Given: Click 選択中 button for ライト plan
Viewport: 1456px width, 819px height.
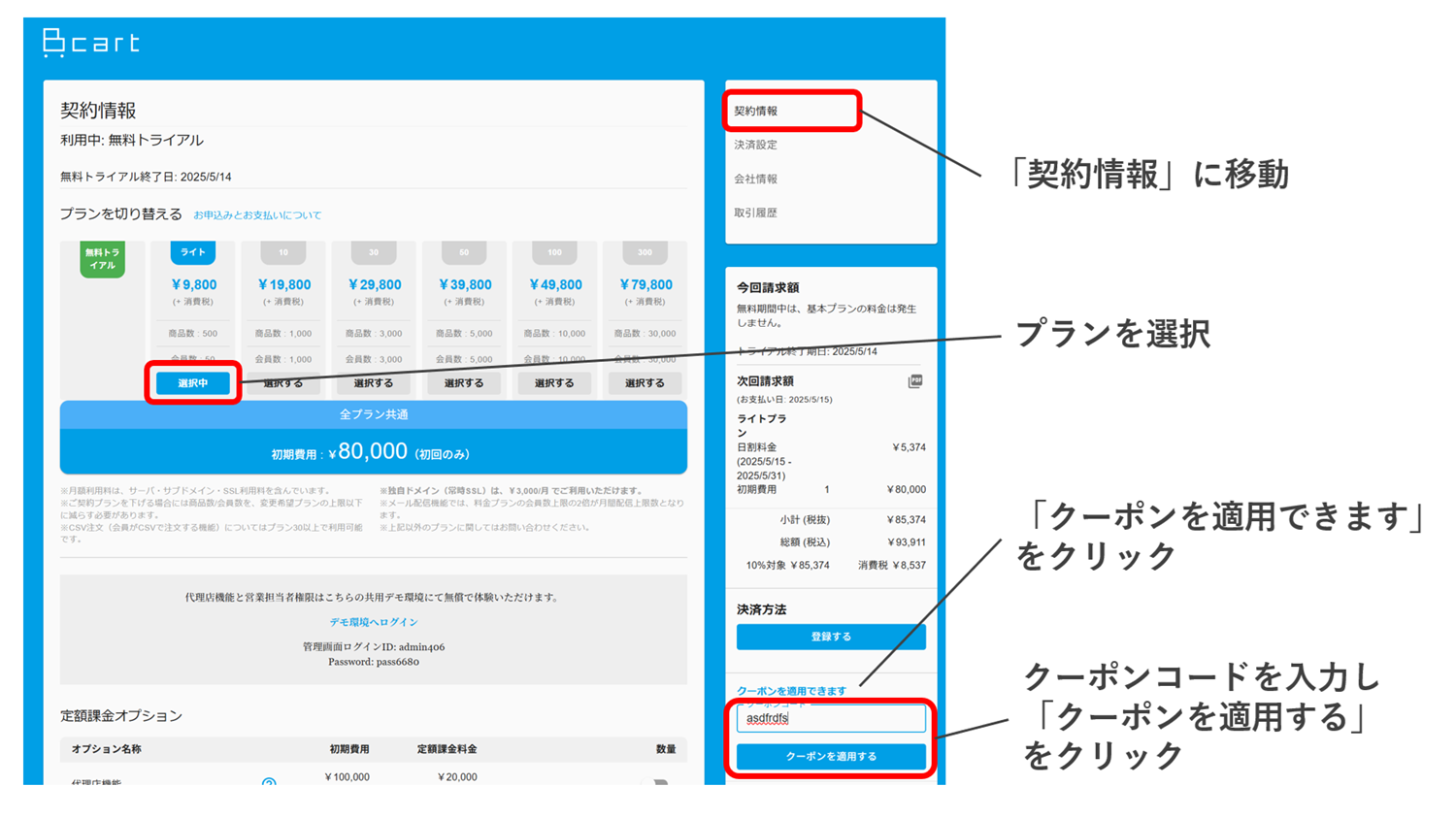Looking at the screenshot, I should click(193, 383).
